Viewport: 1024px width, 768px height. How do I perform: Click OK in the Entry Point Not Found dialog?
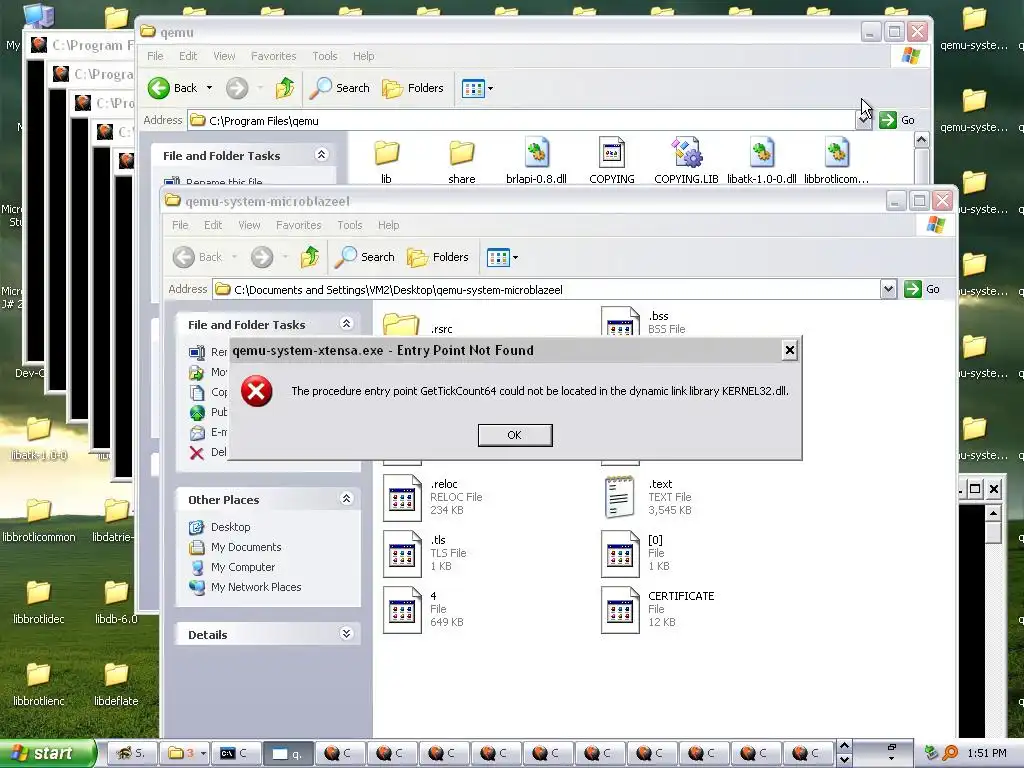[515, 435]
